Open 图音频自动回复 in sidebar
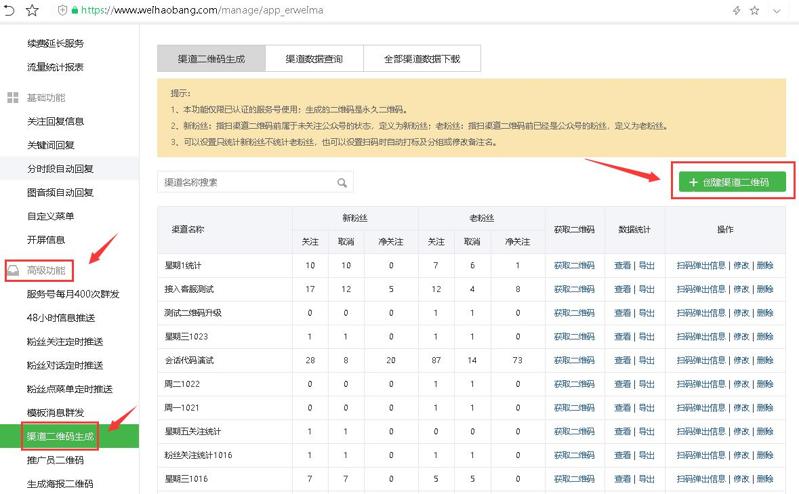The width and height of the screenshot is (799, 494). pos(60,192)
